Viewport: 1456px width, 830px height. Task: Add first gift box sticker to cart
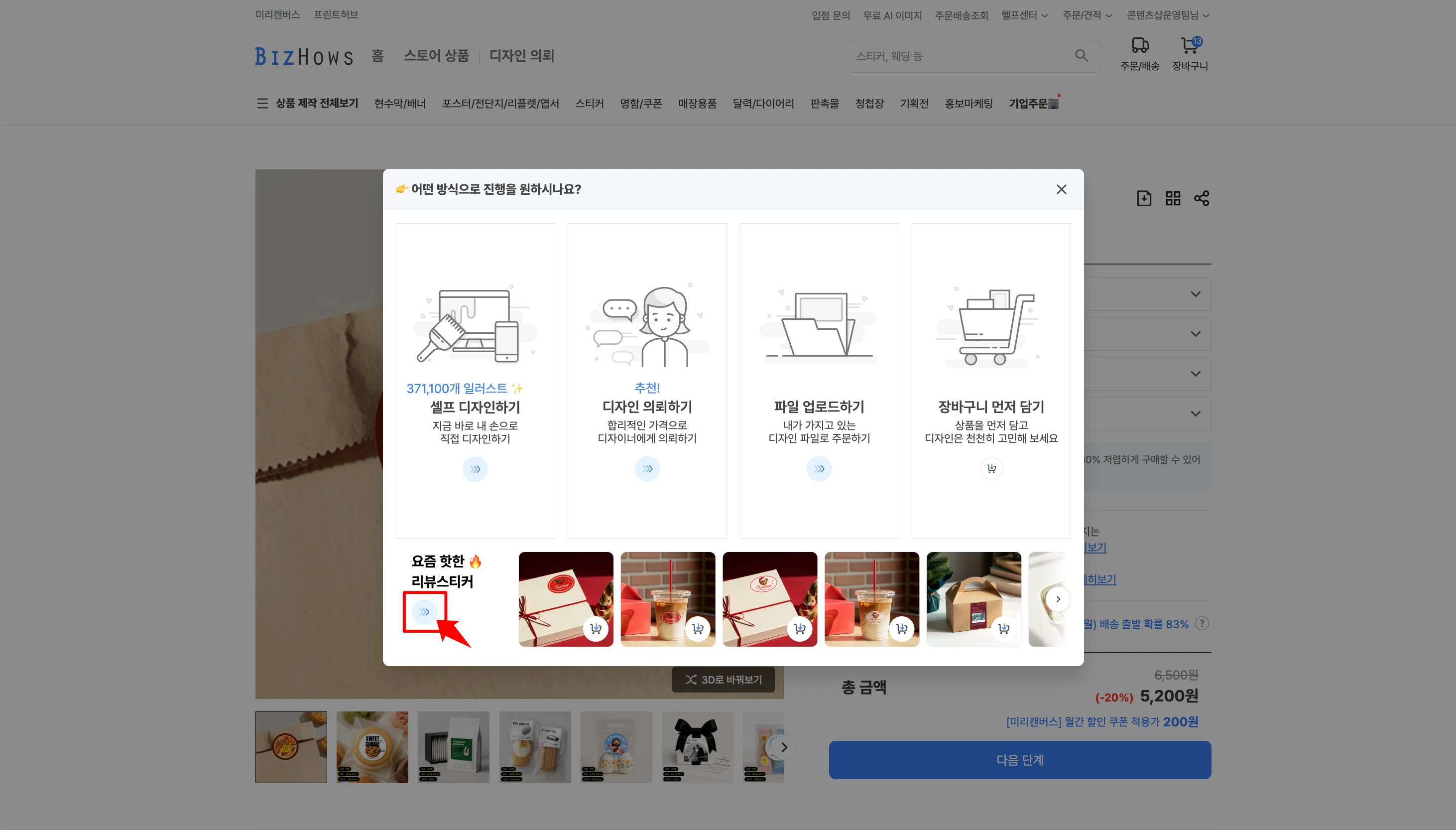coord(596,628)
